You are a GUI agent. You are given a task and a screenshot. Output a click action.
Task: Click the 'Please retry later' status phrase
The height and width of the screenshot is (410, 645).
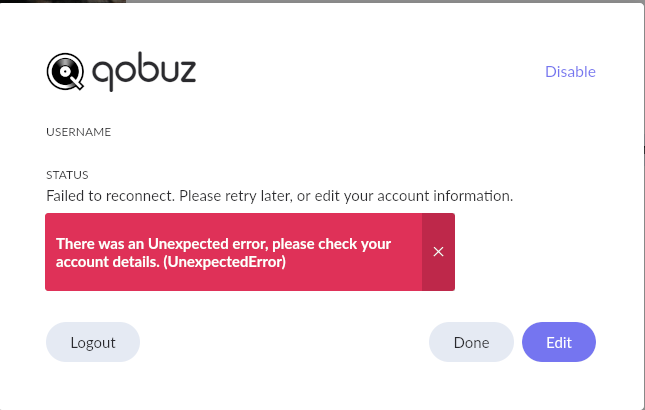pyautogui.click(x=235, y=196)
